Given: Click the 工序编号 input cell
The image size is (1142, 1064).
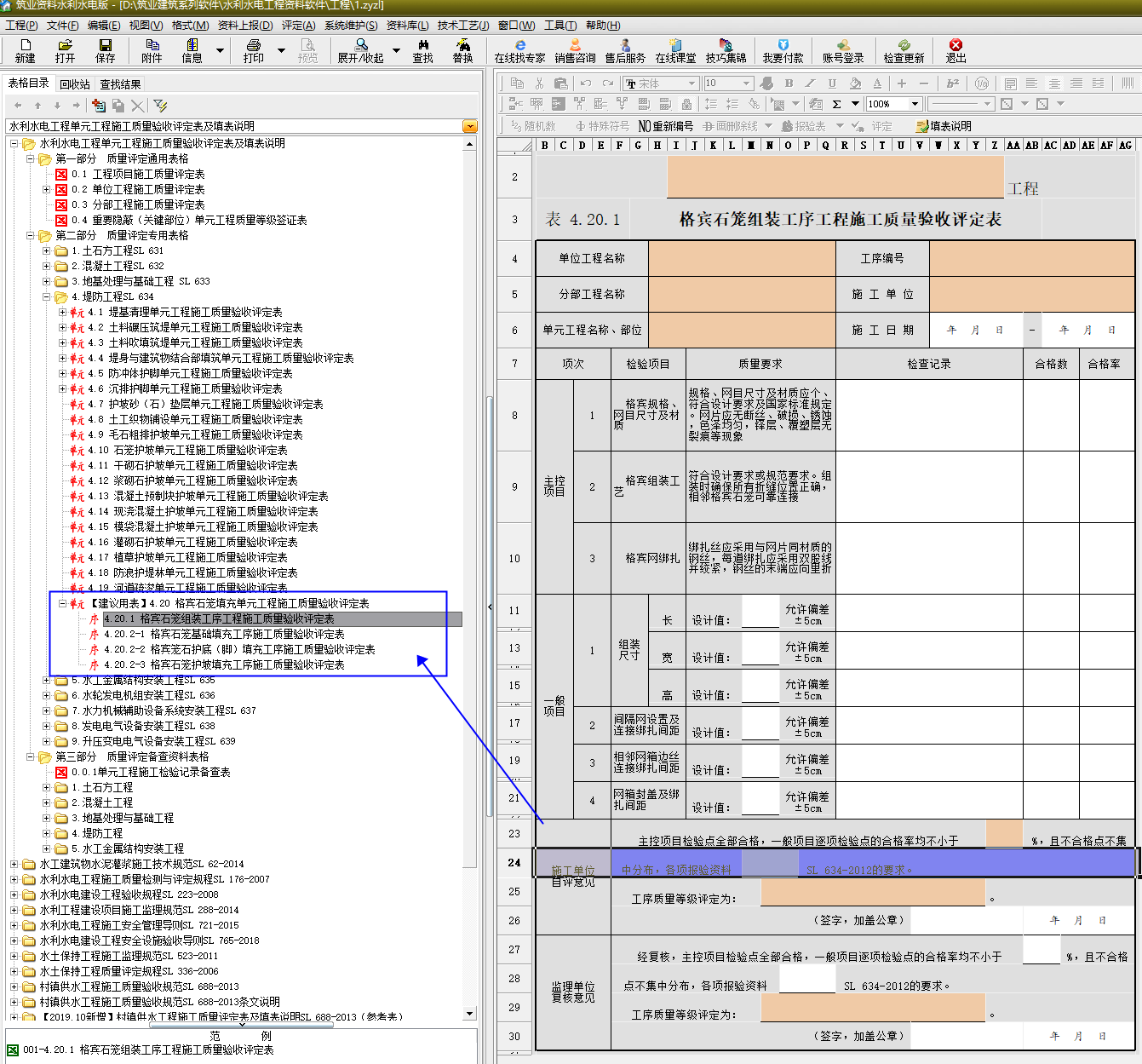Looking at the screenshot, I should pos(1032,258).
